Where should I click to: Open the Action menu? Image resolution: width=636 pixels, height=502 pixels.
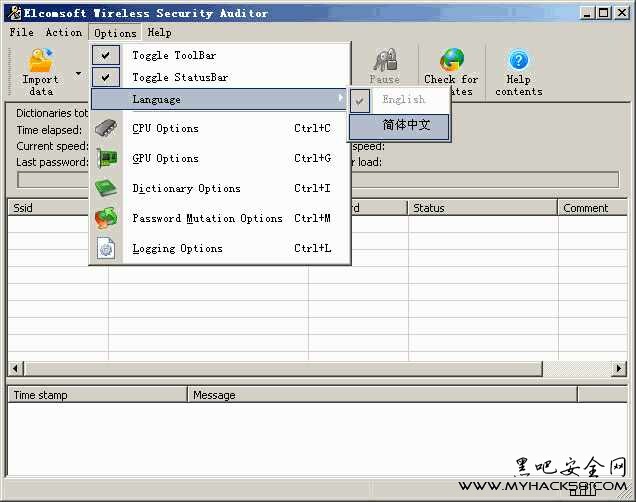click(63, 32)
